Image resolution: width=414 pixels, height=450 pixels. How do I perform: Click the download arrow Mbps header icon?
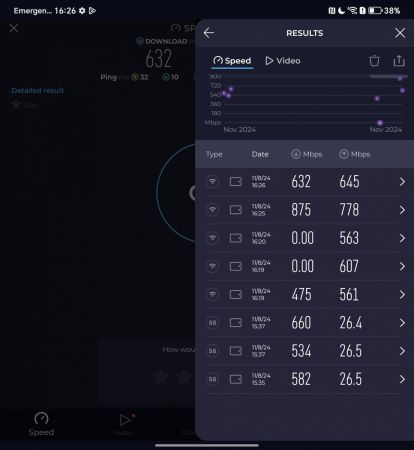[296, 154]
